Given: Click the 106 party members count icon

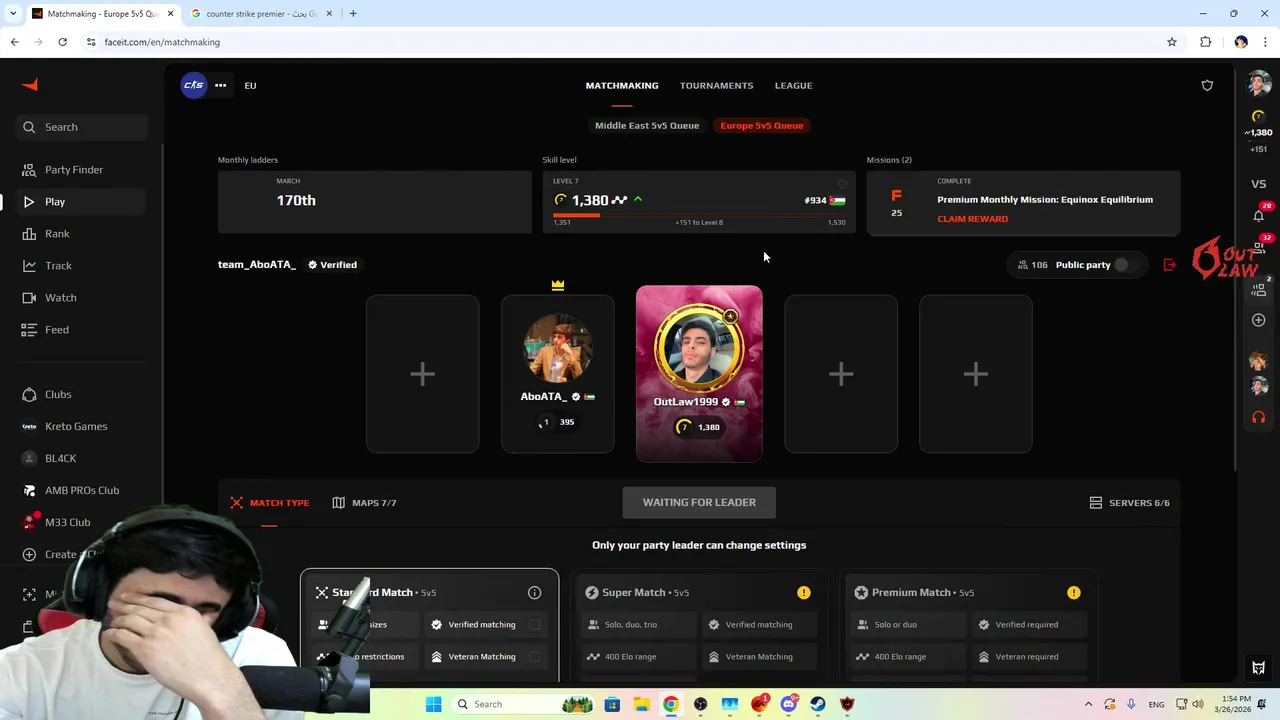Looking at the screenshot, I should 1022,265.
